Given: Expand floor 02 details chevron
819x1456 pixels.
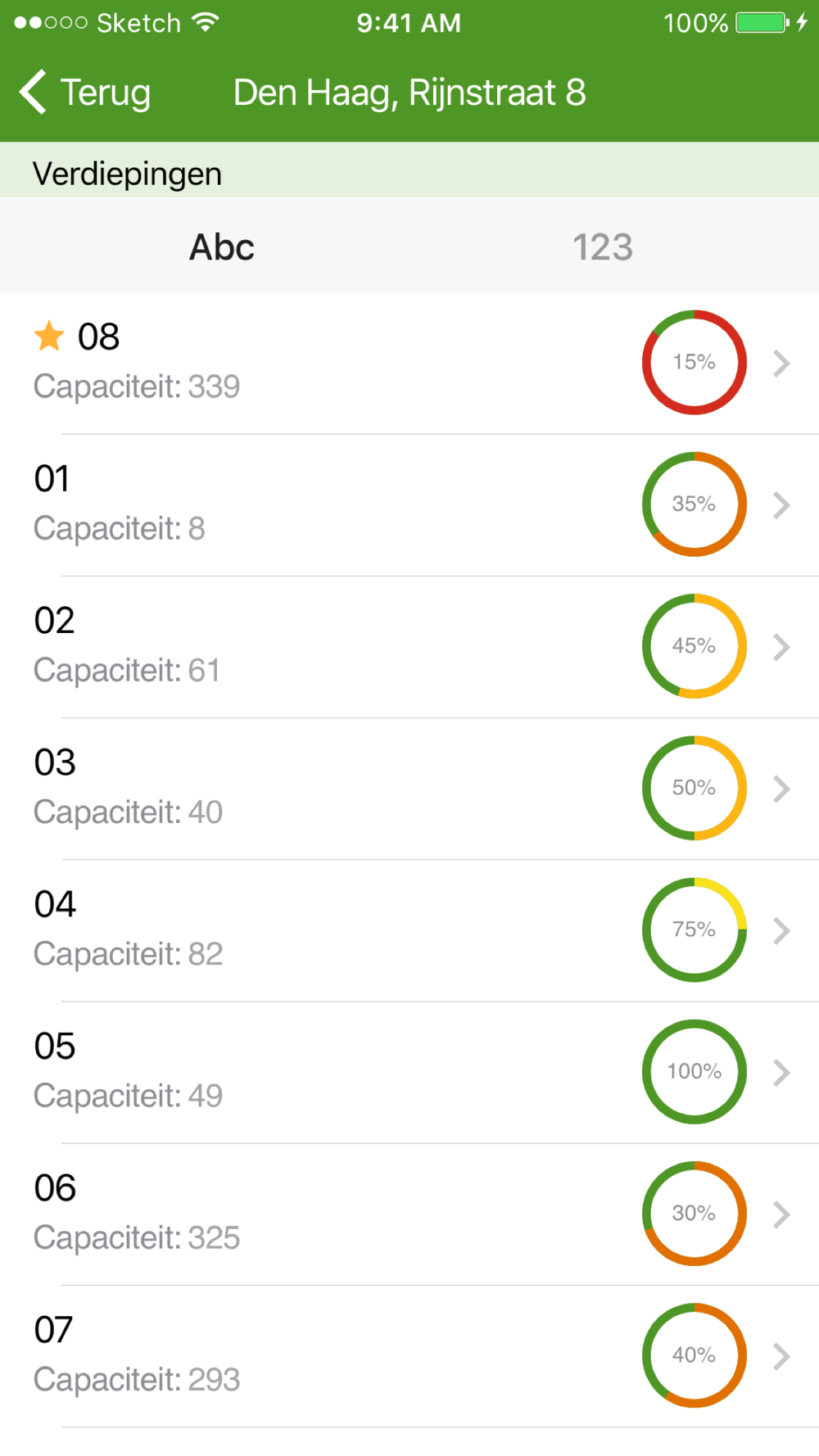Looking at the screenshot, I should [781, 647].
